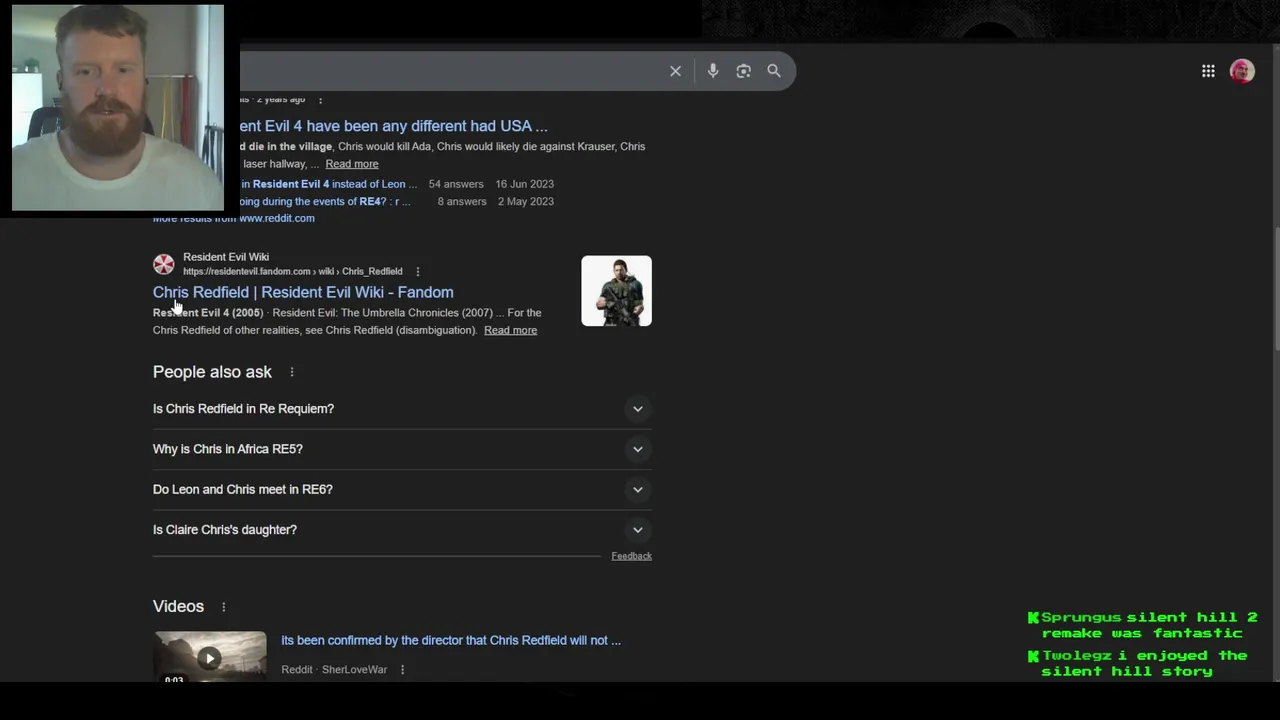Viewport: 1280px width, 720px height.
Task: Open 'in Resident Evil 4 instead of Leon' thread
Action: pos(329,184)
